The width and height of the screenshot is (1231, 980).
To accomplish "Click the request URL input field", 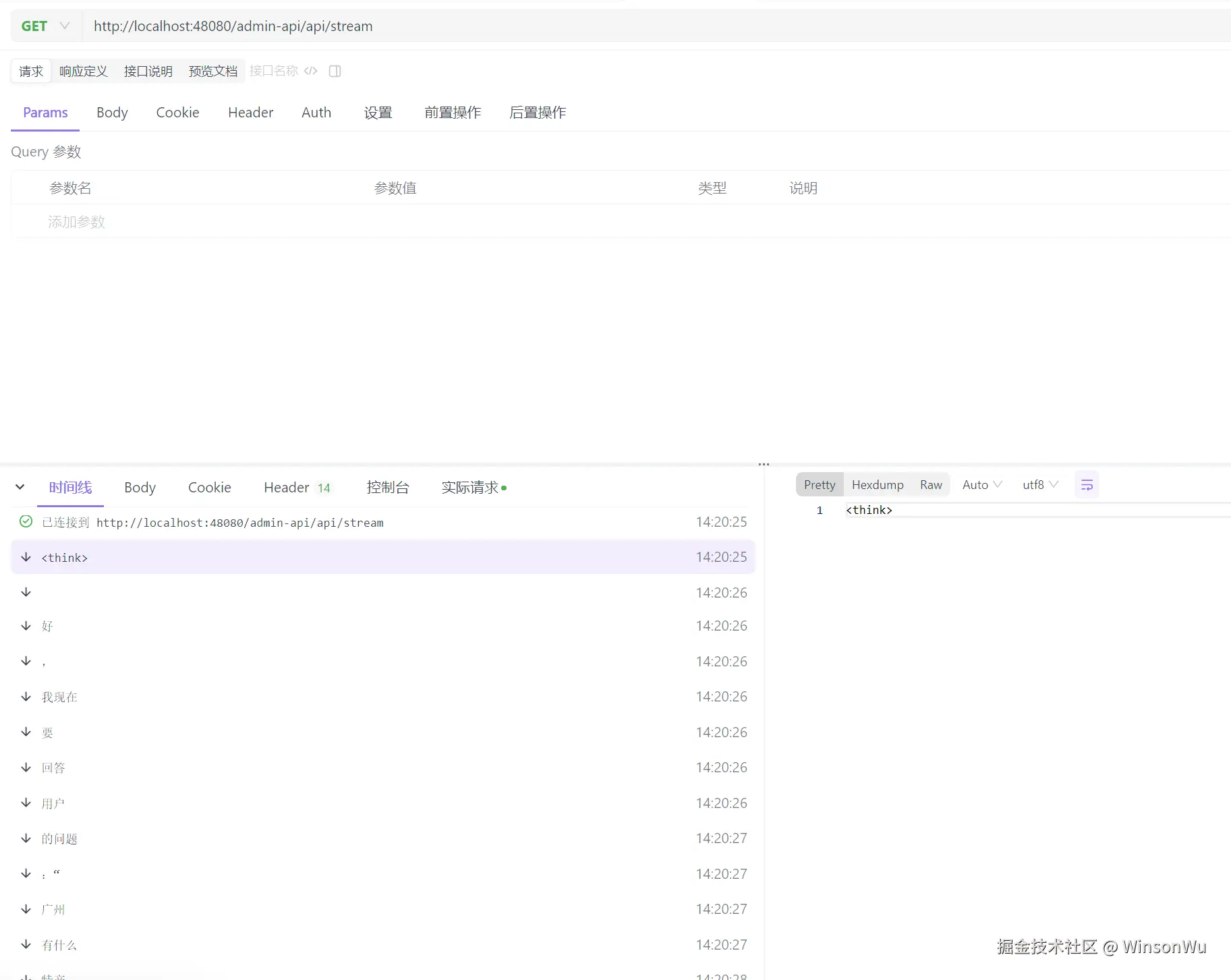I will coord(656,26).
